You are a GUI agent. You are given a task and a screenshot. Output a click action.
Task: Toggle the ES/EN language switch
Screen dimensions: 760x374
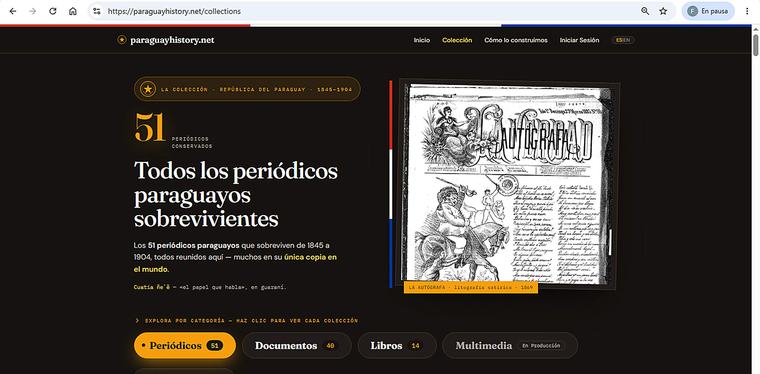[623, 40]
